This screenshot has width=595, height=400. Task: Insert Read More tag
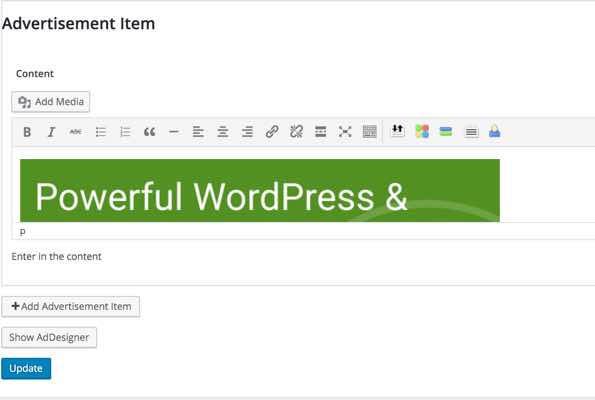(x=321, y=132)
